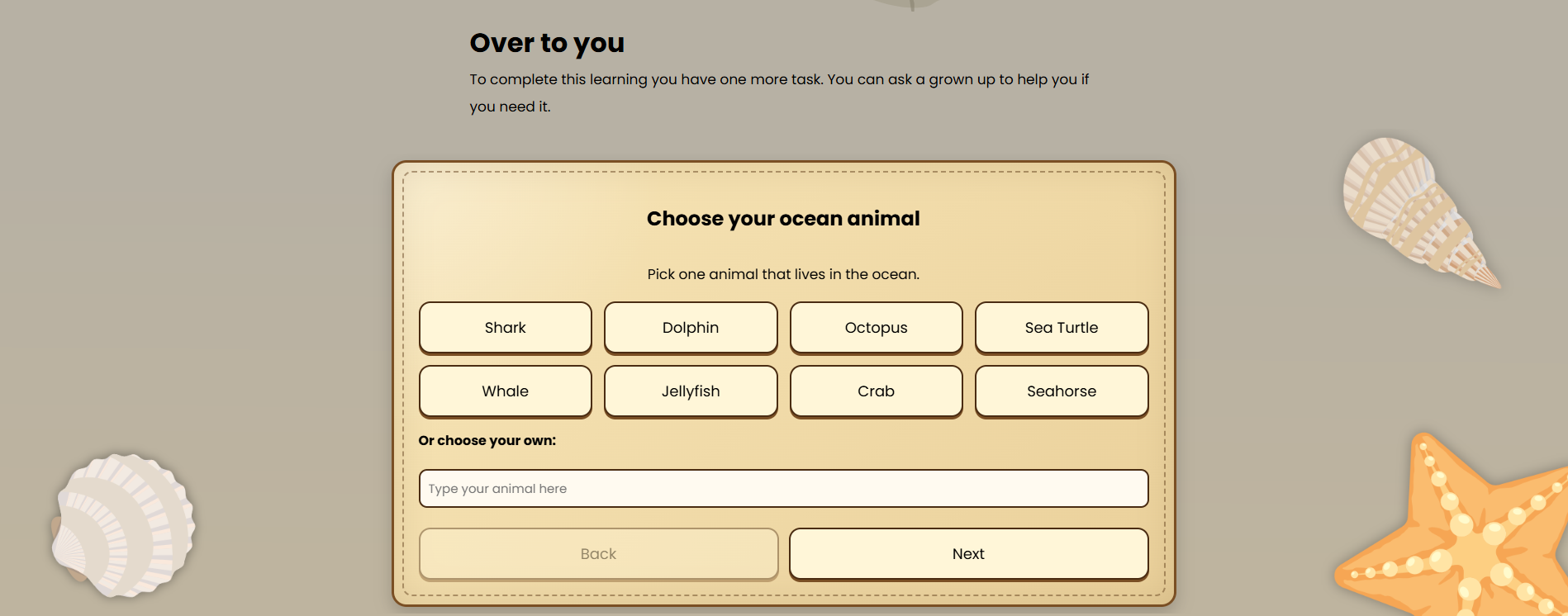Go to the next step with Next
The image size is (1568, 616).
[968, 554]
